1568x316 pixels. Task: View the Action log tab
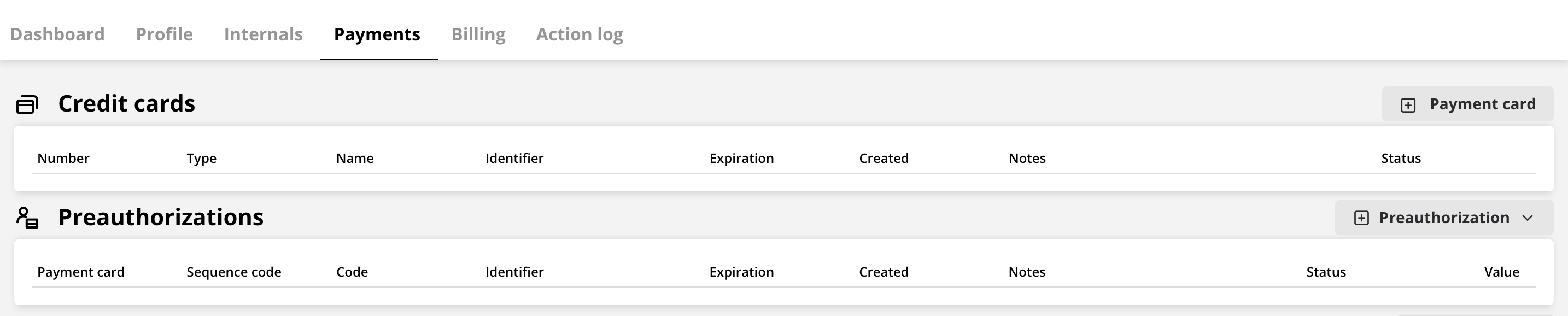click(x=580, y=34)
